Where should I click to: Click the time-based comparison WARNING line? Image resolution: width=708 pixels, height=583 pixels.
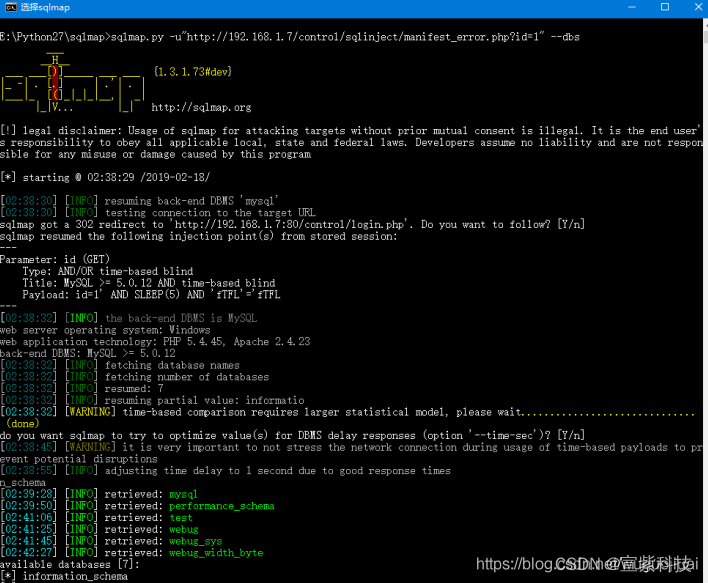(x=348, y=412)
